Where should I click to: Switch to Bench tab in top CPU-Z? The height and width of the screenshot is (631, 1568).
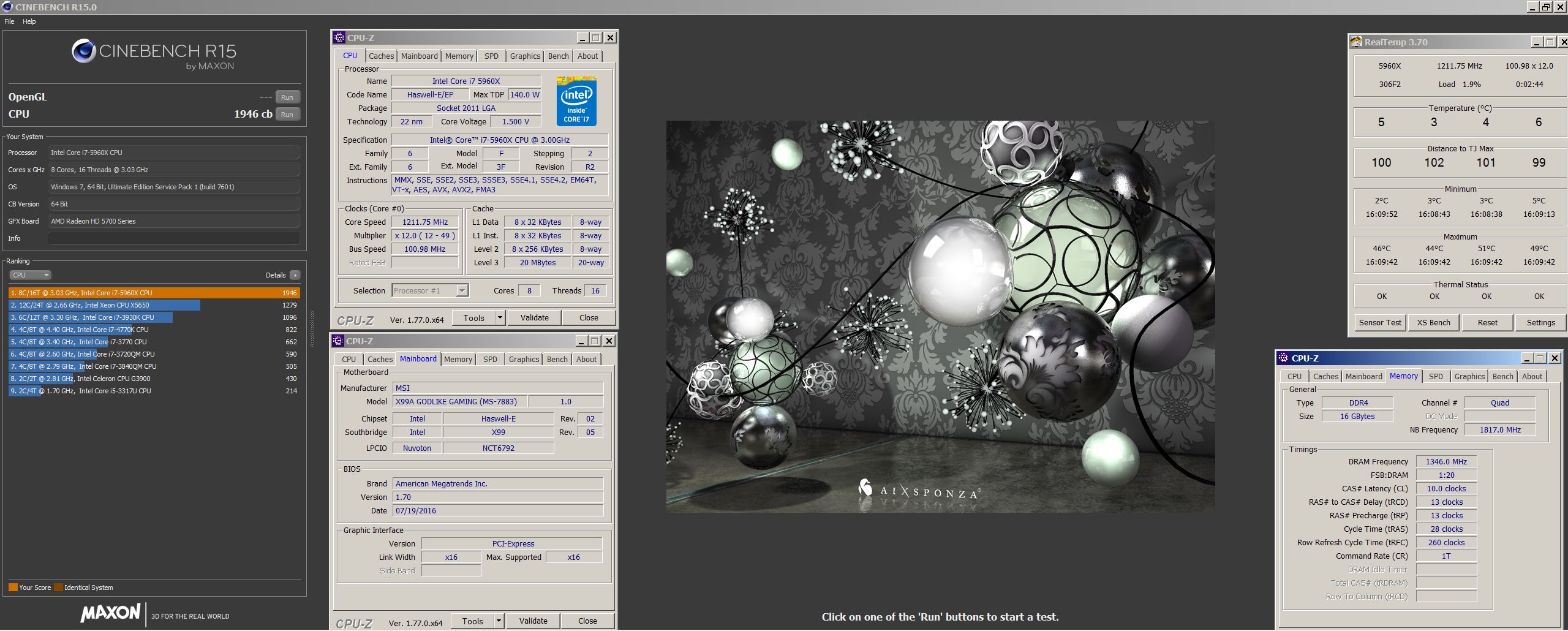click(558, 56)
